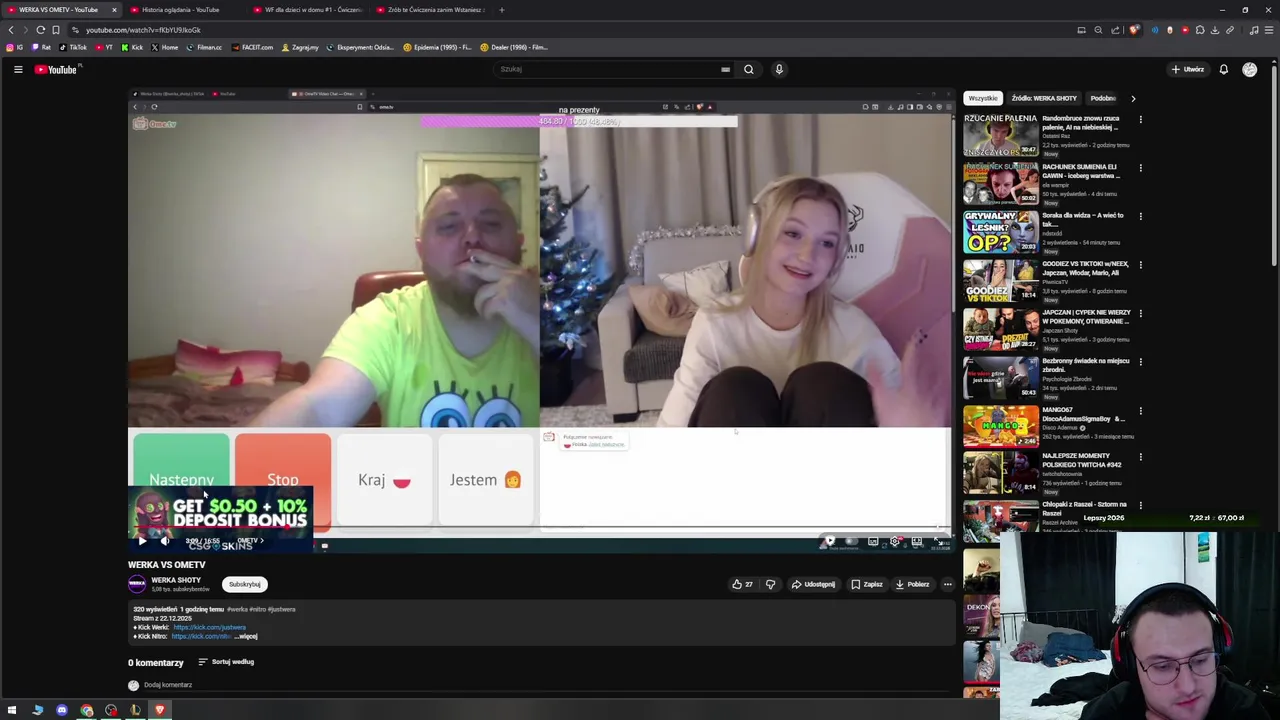
Task: Reload the page with the refresh icon
Action: click(40, 30)
